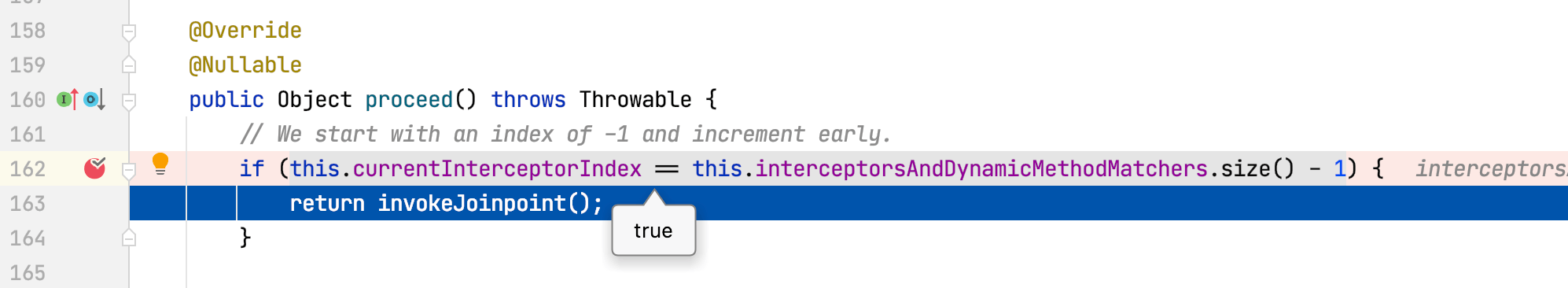The image size is (1568, 288).
Task: Click the size() method call
Action: 1257,168
